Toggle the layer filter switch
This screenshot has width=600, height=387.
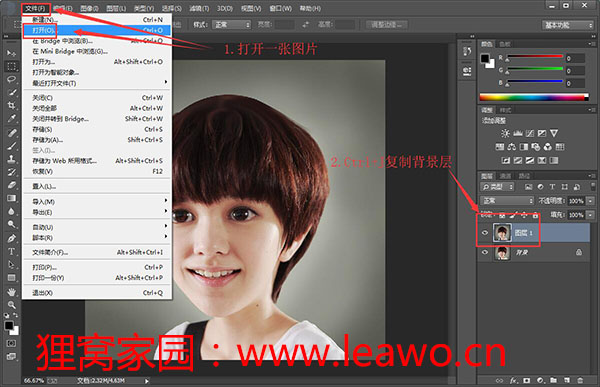tap(592, 187)
